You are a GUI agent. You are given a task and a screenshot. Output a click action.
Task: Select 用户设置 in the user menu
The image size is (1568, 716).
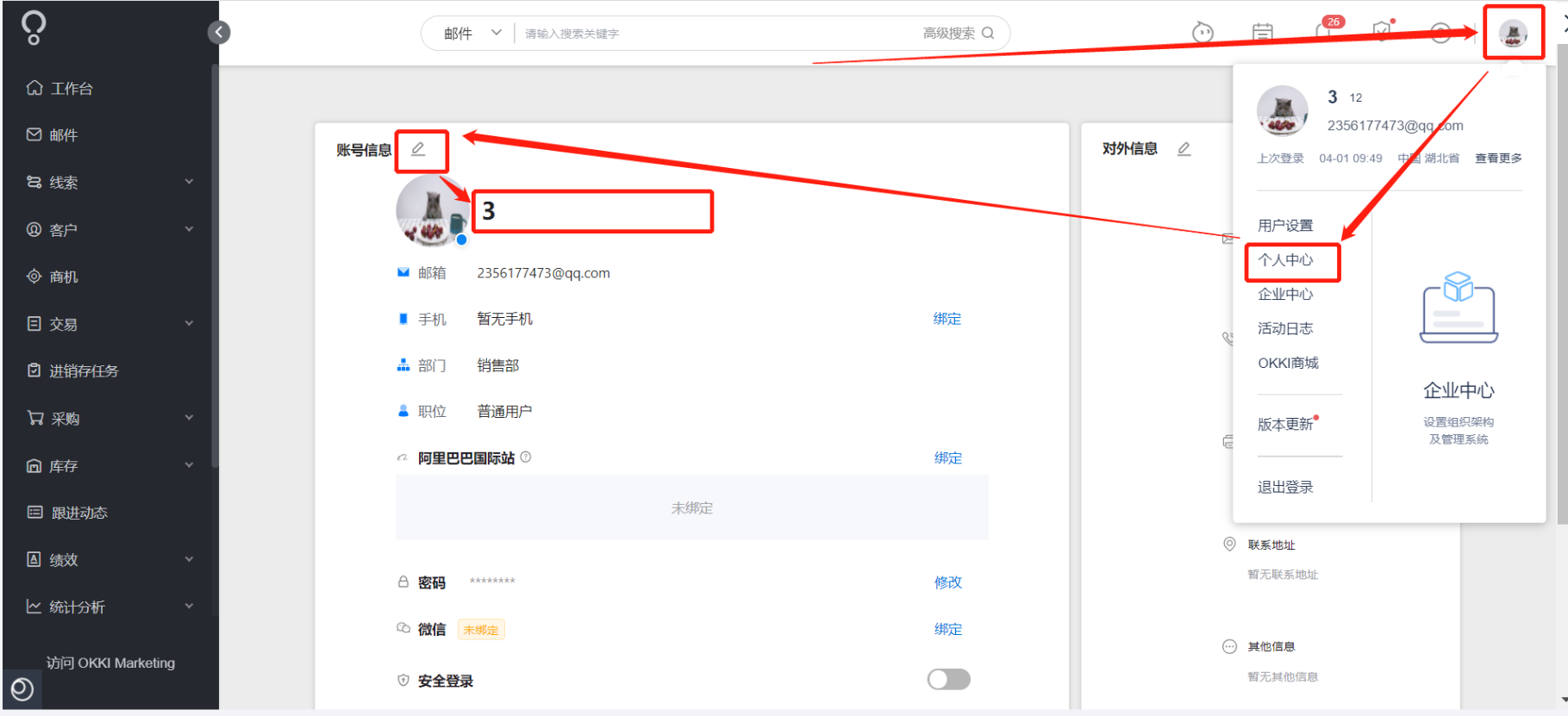click(1285, 226)
